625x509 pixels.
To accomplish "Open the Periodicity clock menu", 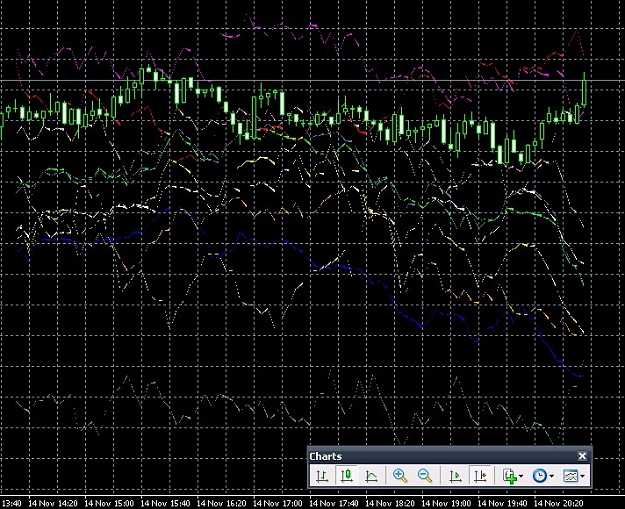I will (540, 476).
